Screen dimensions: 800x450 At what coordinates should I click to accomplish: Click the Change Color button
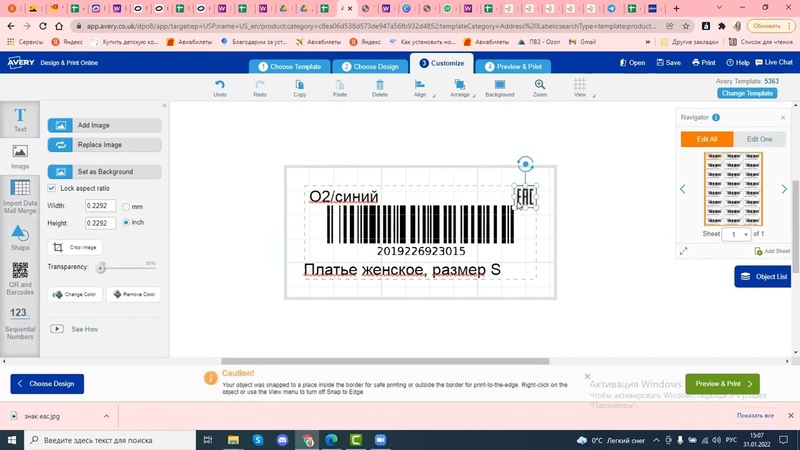point(75,294)
